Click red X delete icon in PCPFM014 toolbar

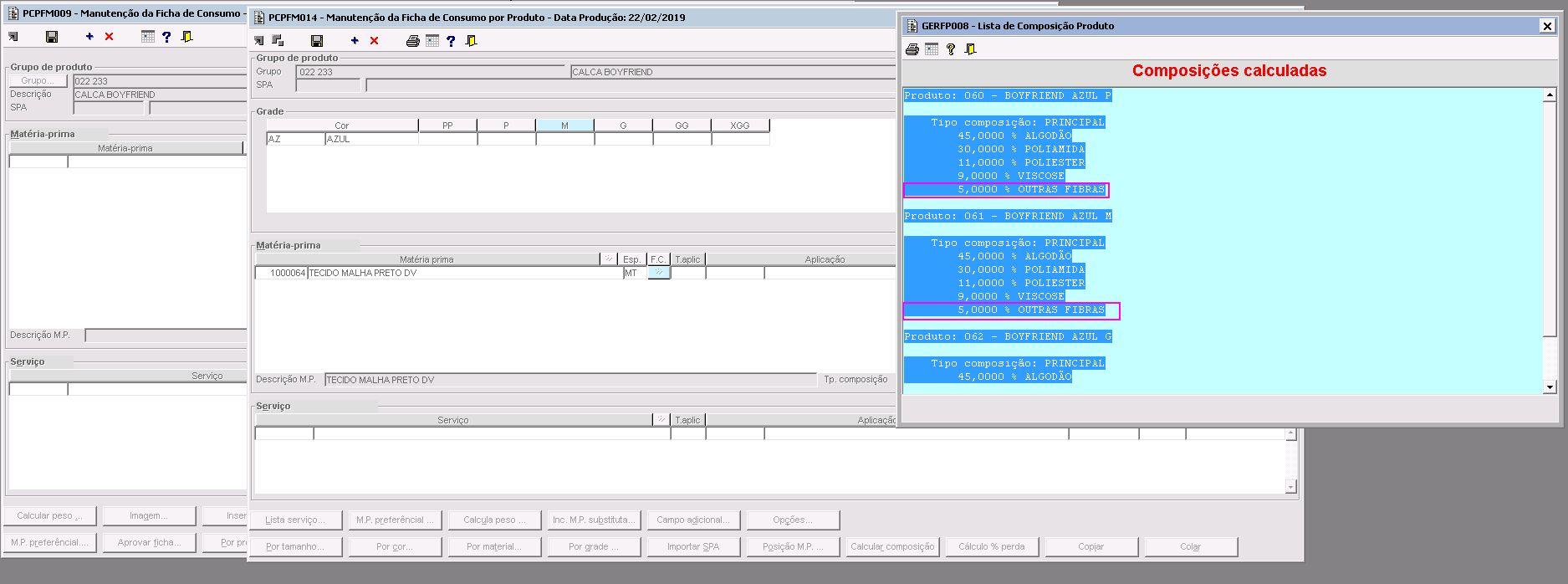[x=374, y=40]
